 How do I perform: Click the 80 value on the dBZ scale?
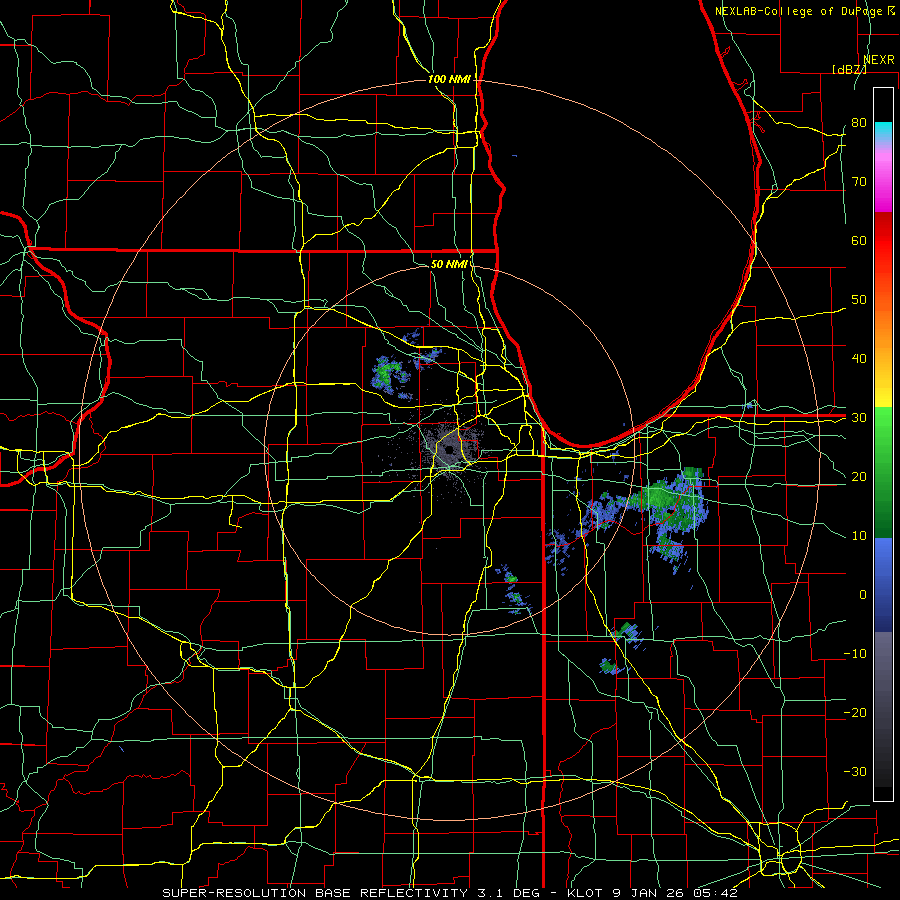(859, 123)
